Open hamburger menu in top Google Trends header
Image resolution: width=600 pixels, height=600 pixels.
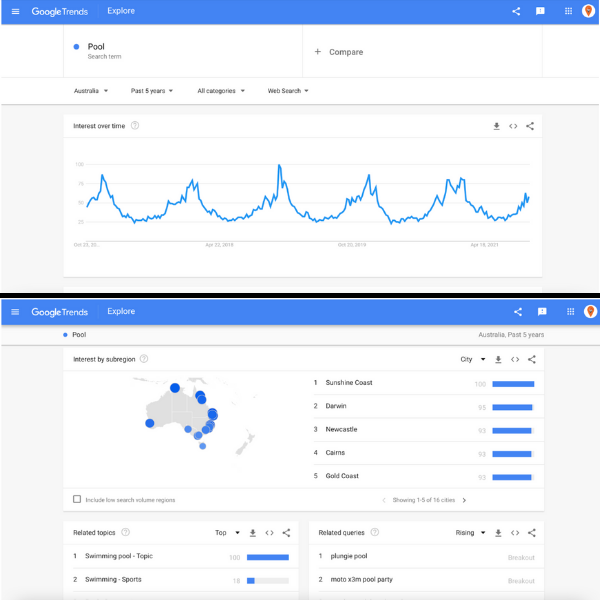coord(15,11)
